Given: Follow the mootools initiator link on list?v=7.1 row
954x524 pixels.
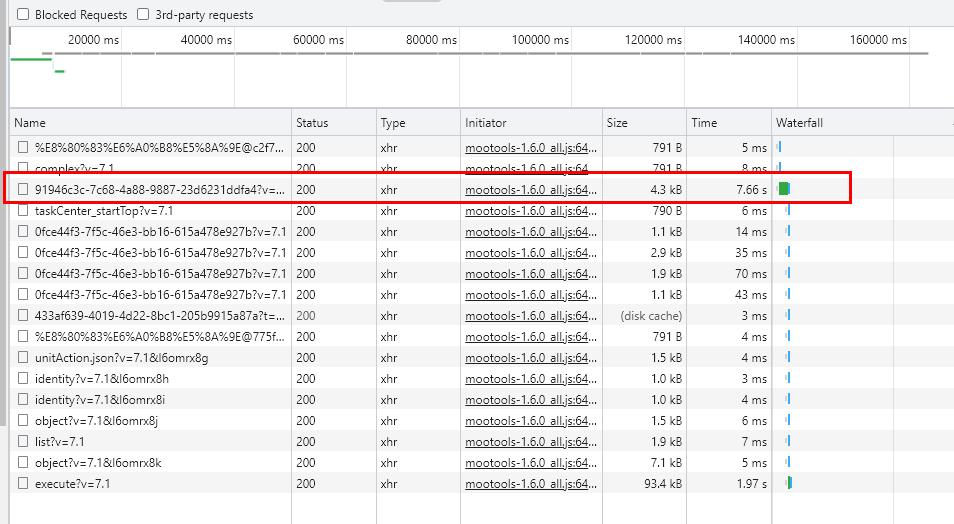Looking at the screenshot, I should 532,441.
